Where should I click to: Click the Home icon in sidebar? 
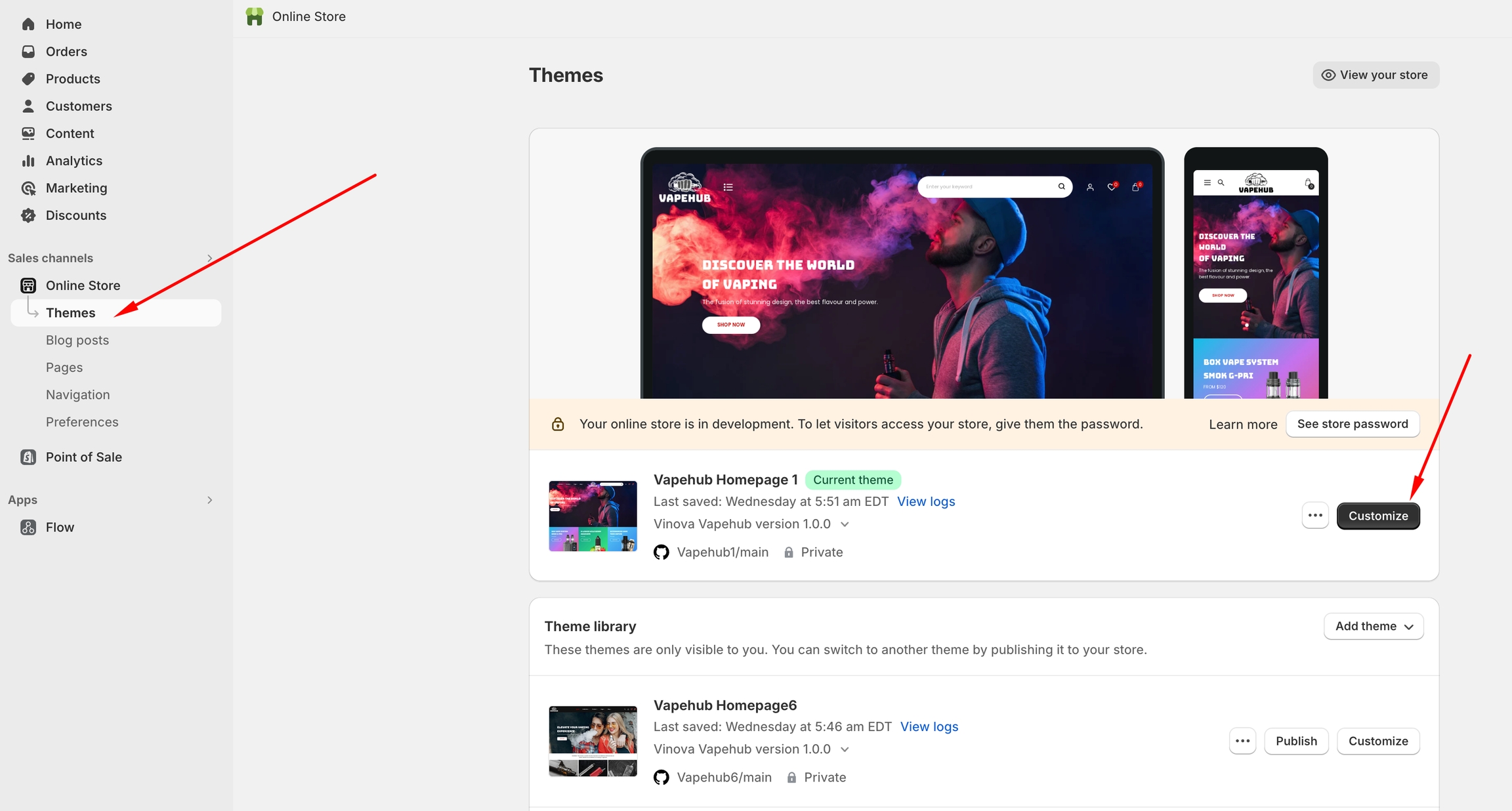click(x=28, y=24)
